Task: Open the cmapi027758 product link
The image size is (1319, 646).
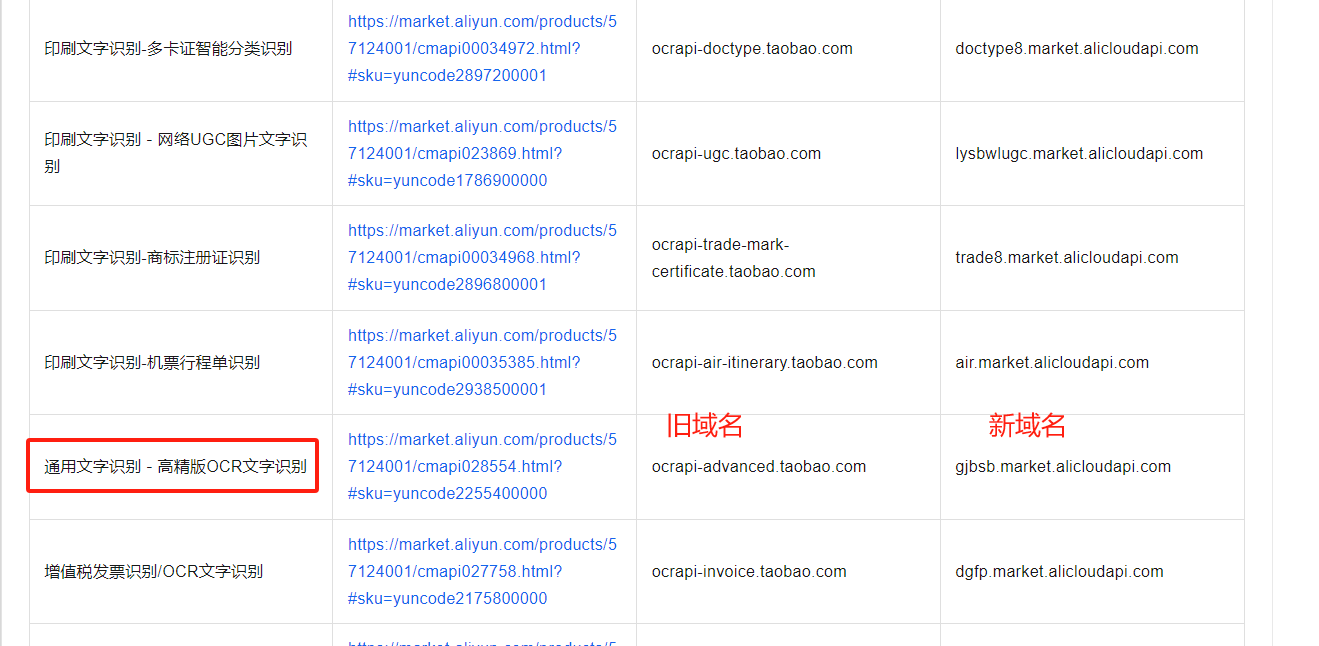Action: pyautogui.click(x=483, y=571)
